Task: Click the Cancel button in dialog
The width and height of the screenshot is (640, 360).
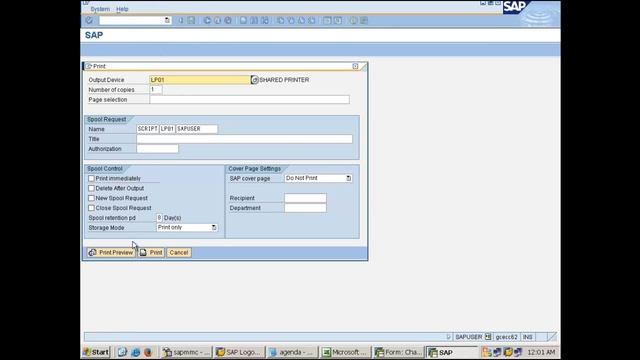Action: (x=179, y=253)
